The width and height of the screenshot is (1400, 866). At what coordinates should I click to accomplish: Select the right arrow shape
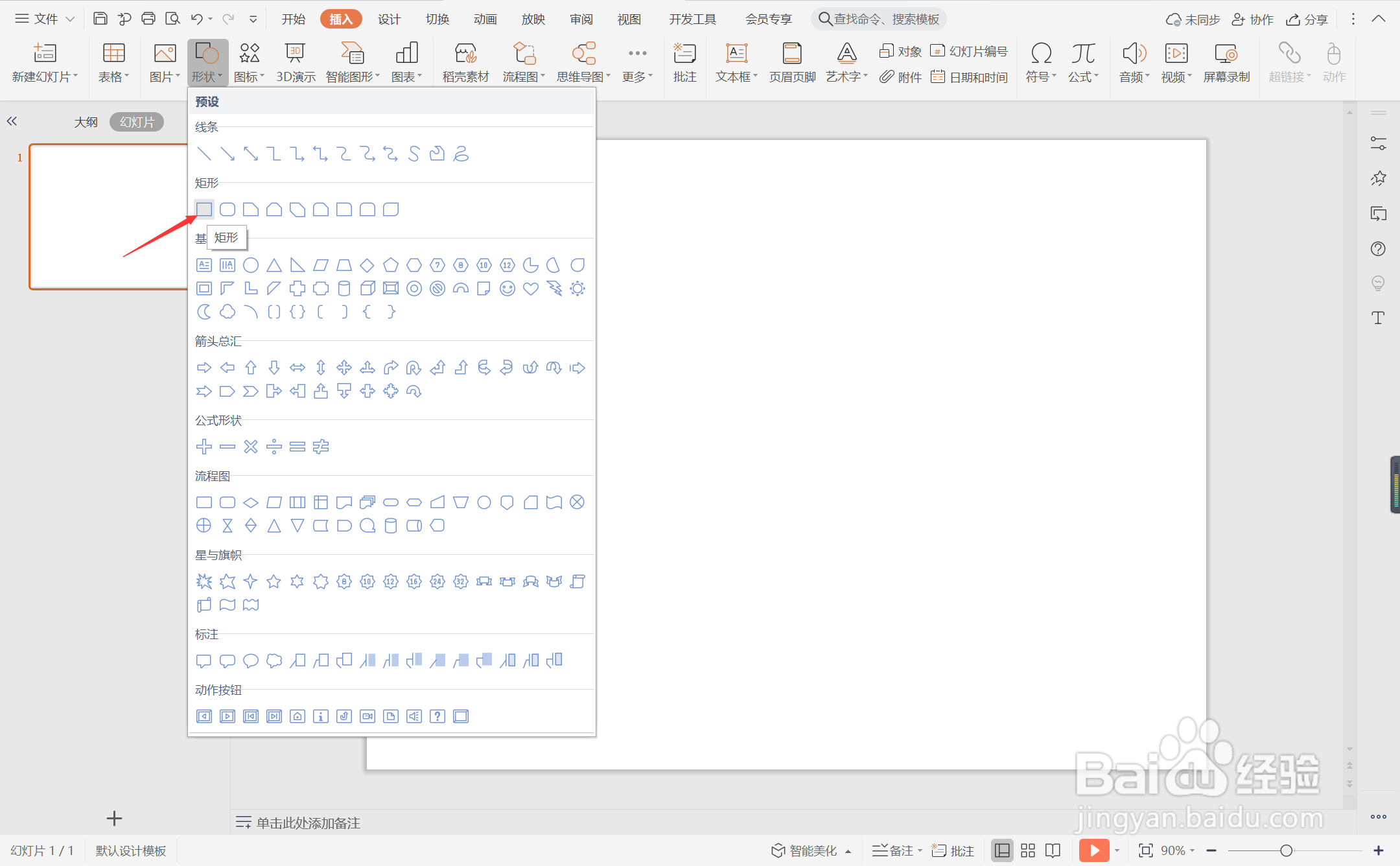point(204,368)
